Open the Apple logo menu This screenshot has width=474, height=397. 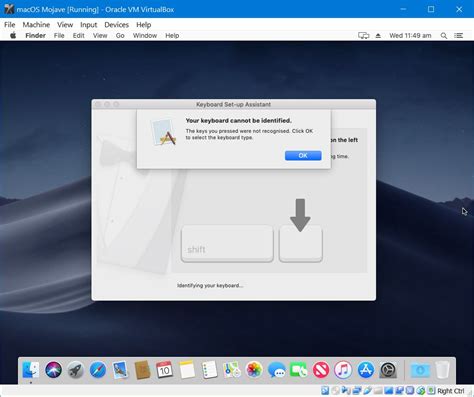13,35
